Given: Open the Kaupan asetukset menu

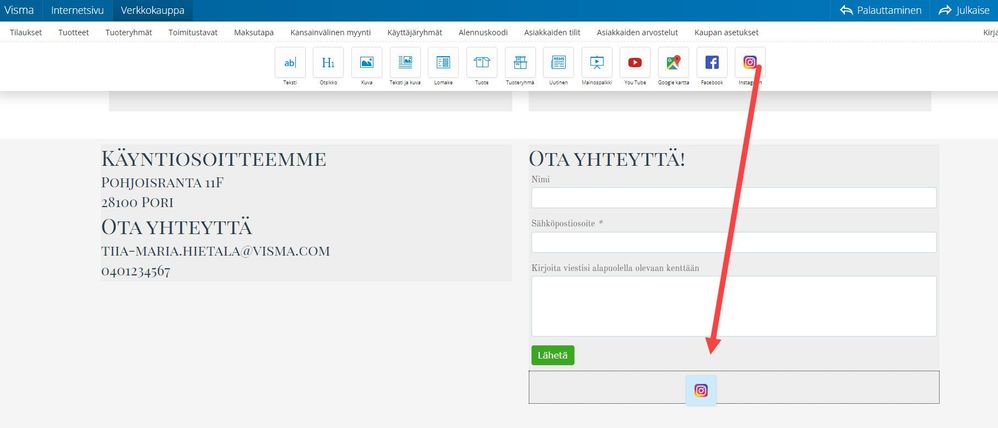Looking at the screenshot, I should [726, 32].
